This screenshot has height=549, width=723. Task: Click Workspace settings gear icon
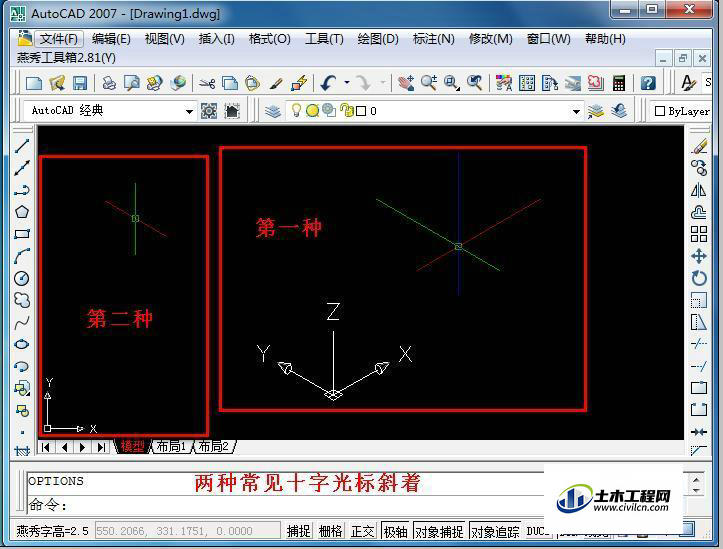click(209, 111)
